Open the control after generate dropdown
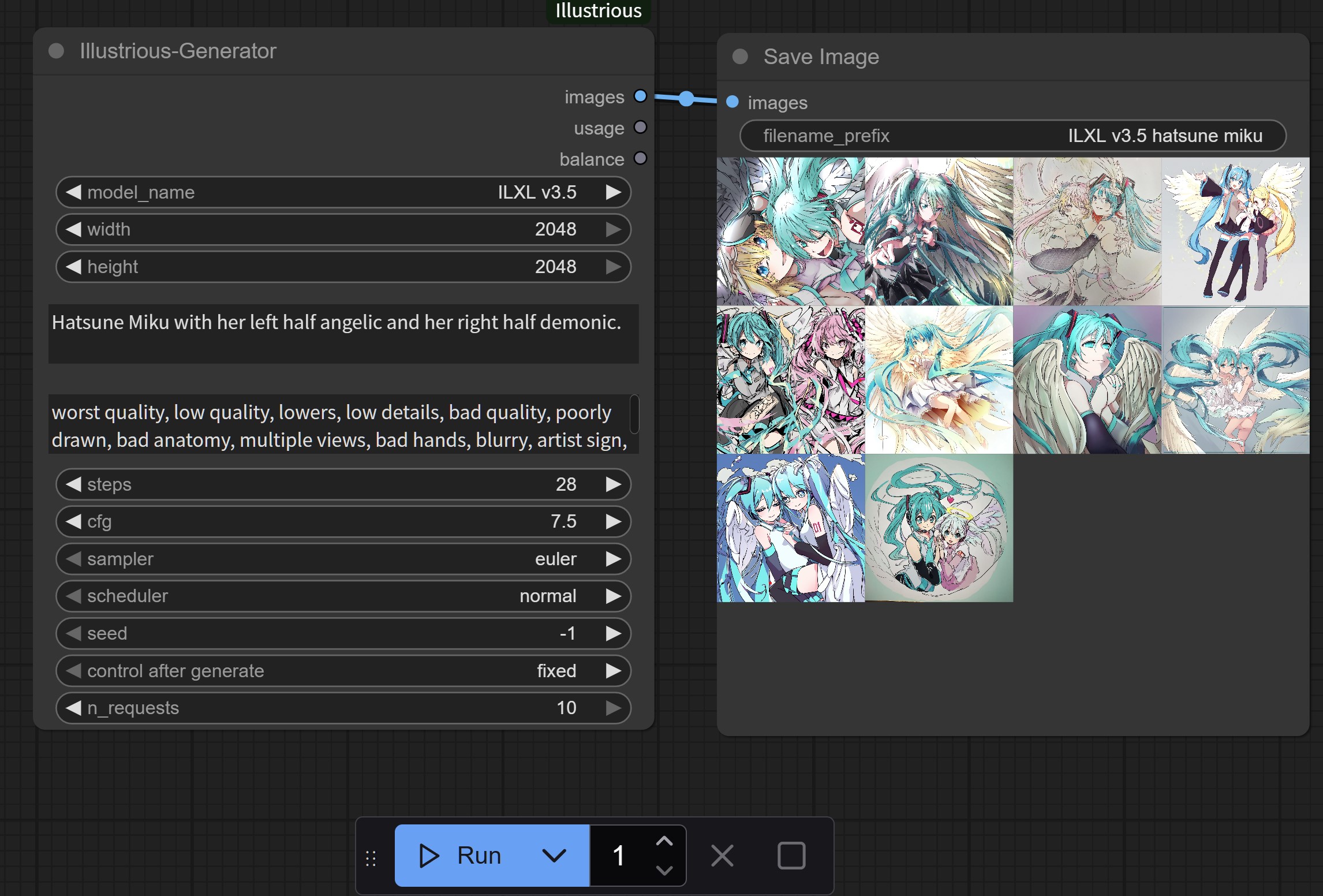This screenshot has height=896, width=1323. pos(343,671)
